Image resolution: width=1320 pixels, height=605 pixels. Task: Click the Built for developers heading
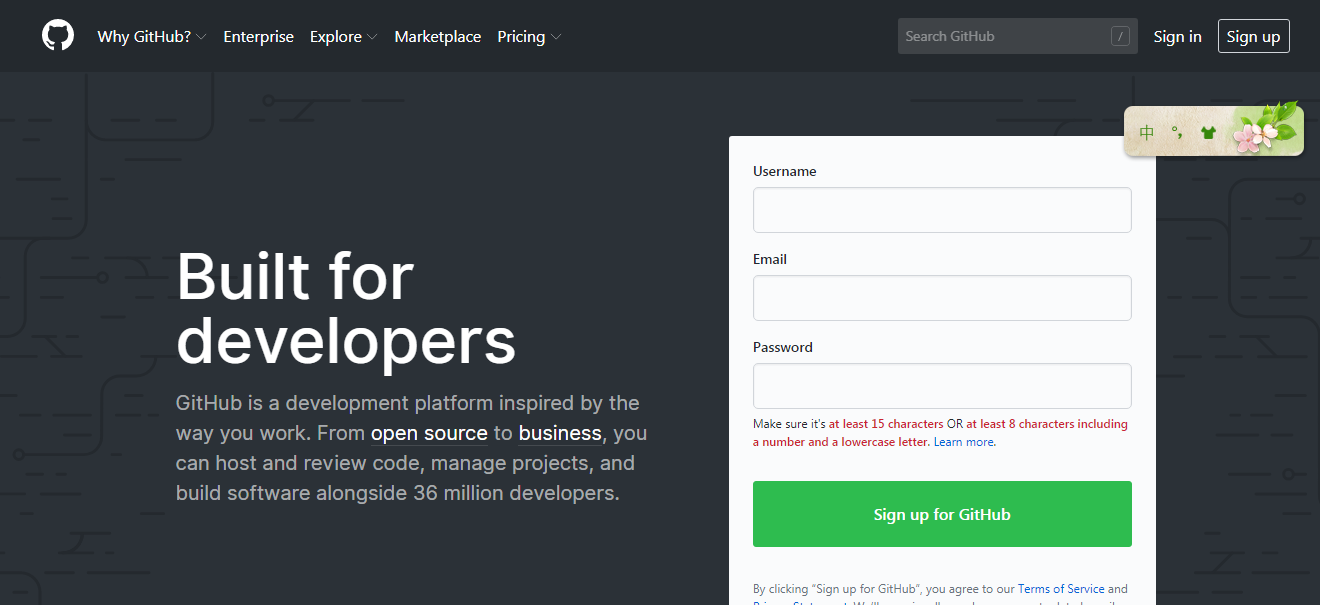[346, 309]
